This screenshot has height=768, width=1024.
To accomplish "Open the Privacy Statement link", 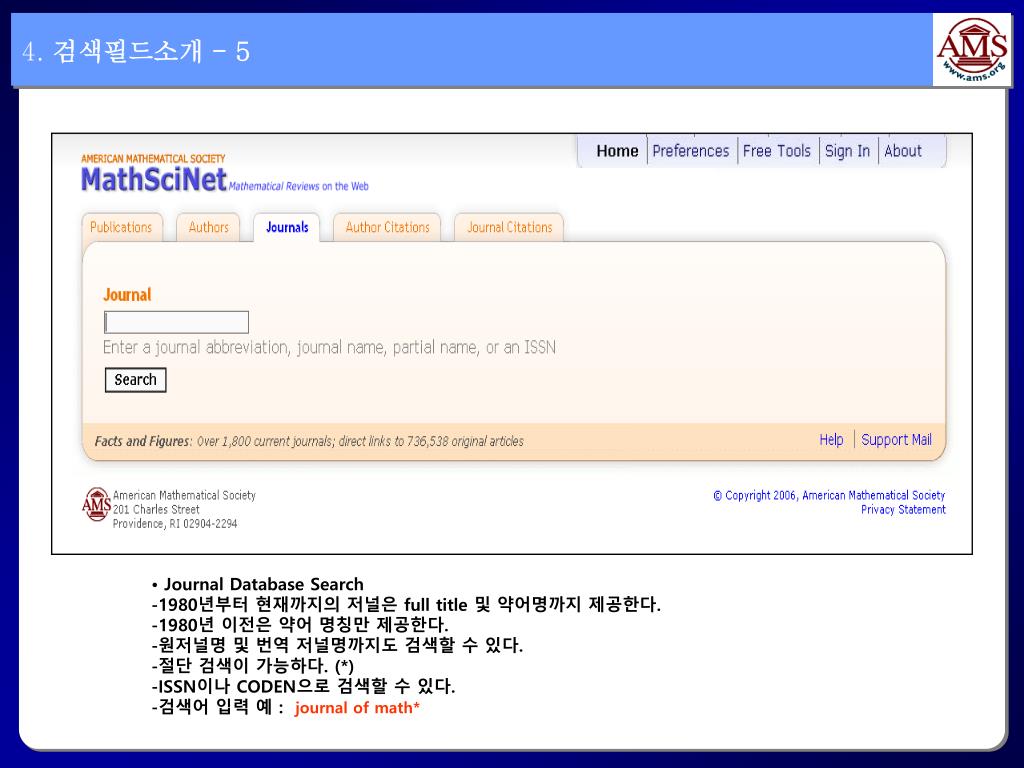I will [x=903, y=509].
